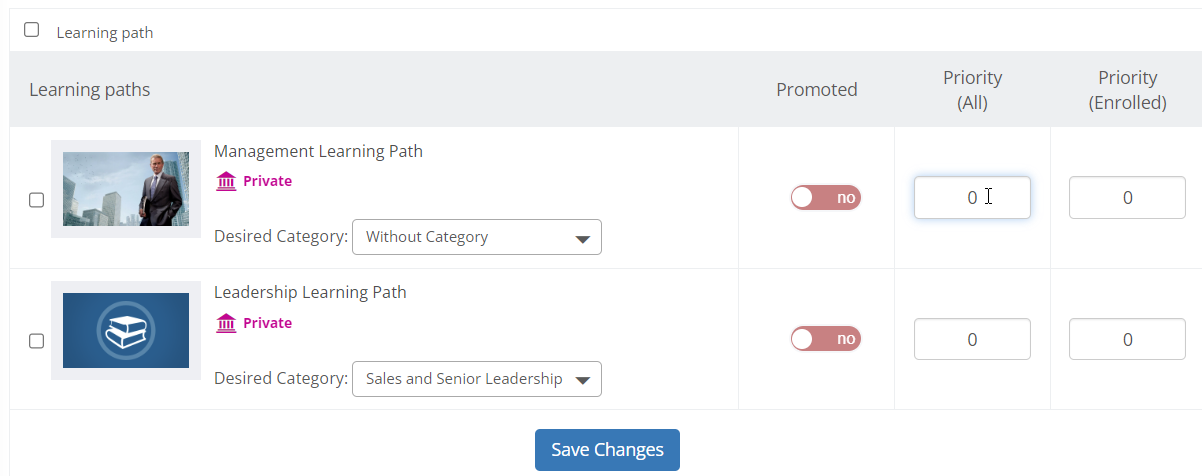Tick the select-all Learning path checkbox
Image resolution: width=1202 pixels, height=476 pixels.
click(31, 30)
